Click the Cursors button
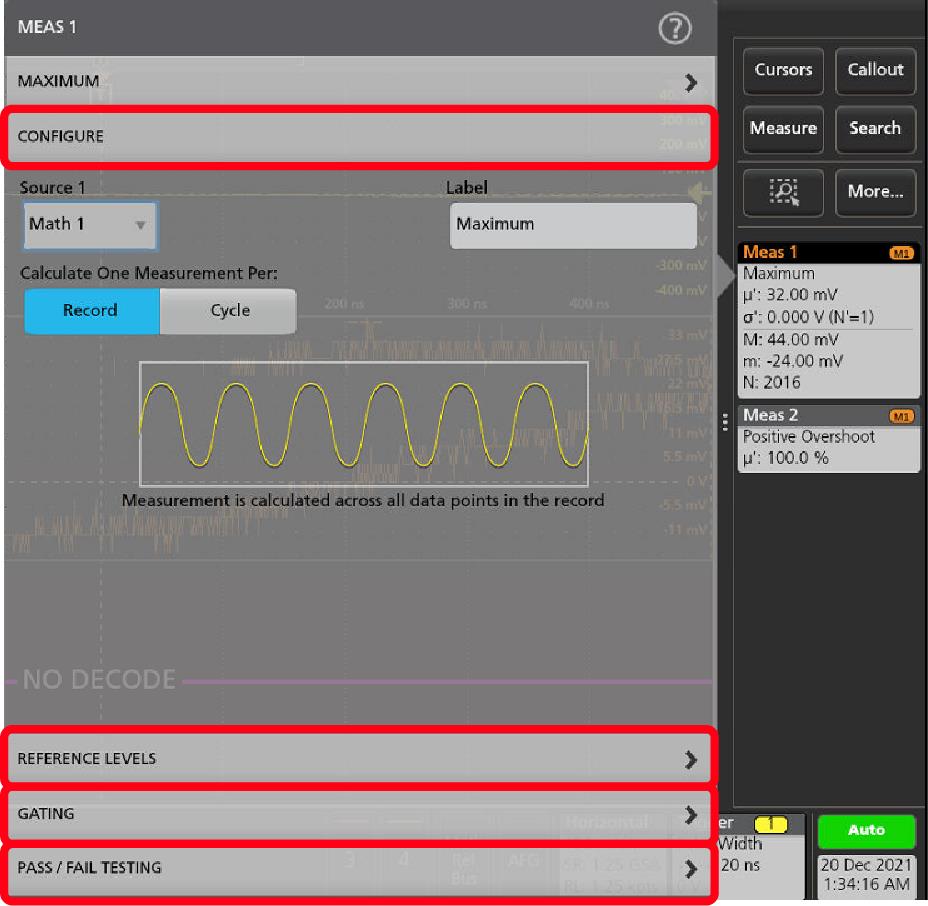This screenshot has width=928, height=906. click(x=783, y=70)
